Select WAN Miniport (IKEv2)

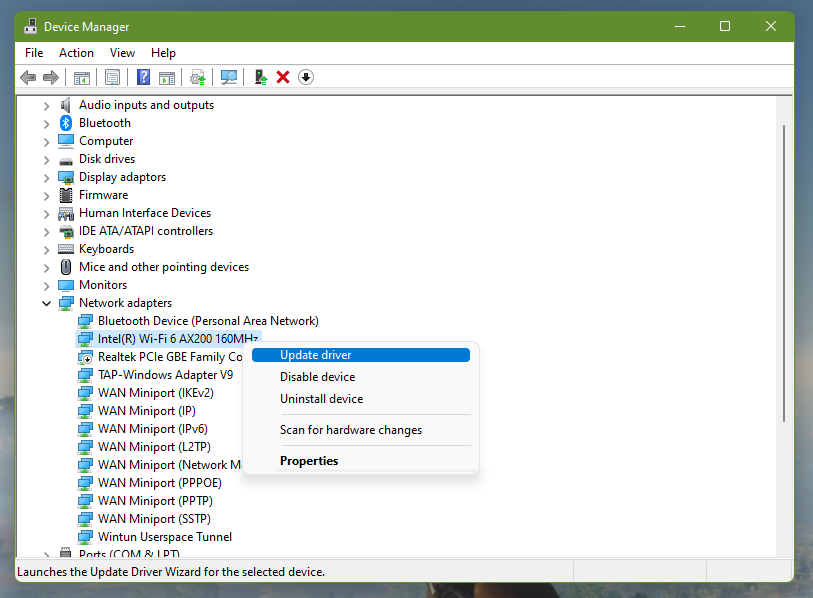[156, 393]
